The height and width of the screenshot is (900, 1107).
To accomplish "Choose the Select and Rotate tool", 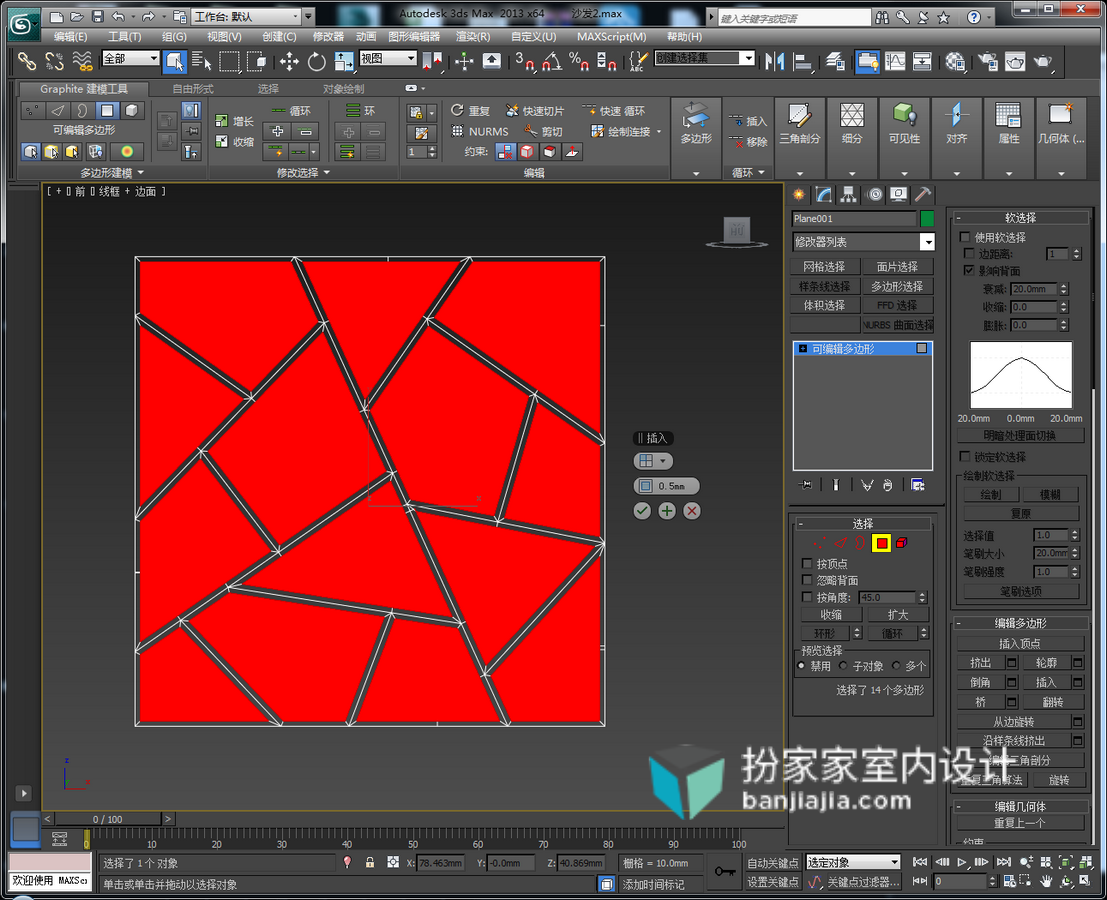I will click(x=316, y=61).
